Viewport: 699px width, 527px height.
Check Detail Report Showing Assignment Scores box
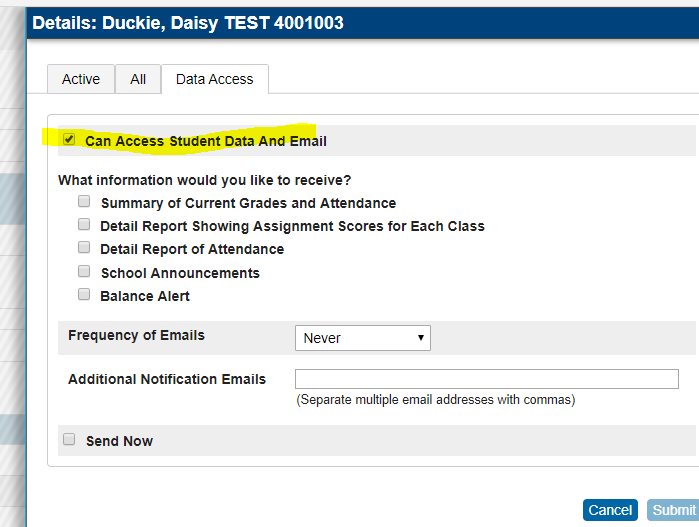[x=85, y=226]
